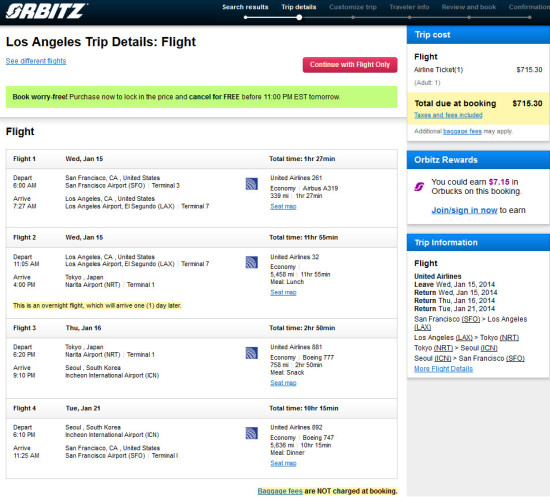Screen dimensions: 550x497
Task: Continue with Flight Only
Action: 350,65
